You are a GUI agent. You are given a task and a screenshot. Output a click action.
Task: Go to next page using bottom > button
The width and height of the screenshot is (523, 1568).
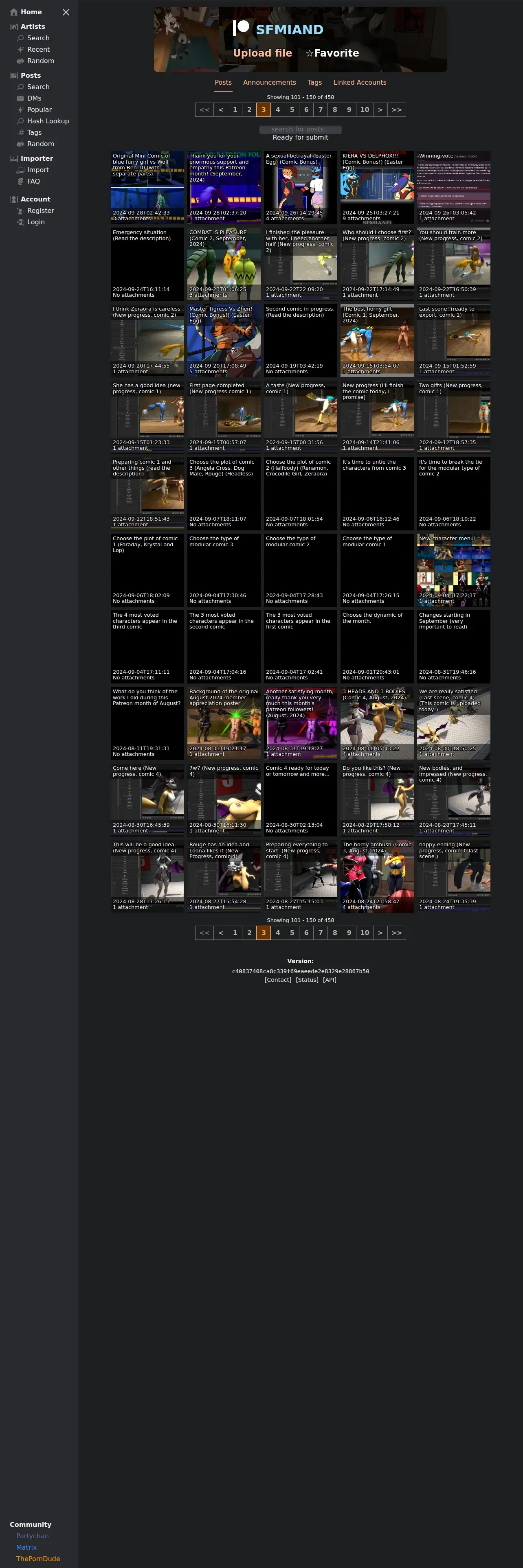click(x=380, y=933)
